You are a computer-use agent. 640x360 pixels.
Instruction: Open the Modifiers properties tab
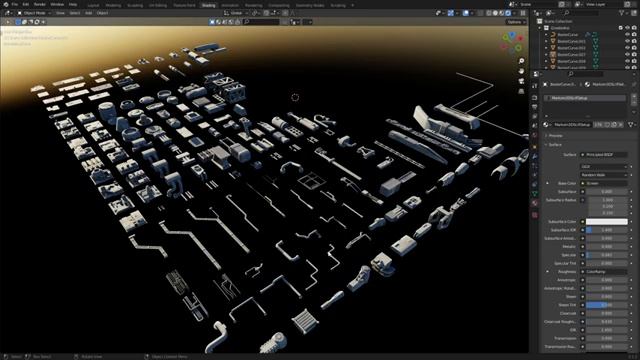(535, 156)
